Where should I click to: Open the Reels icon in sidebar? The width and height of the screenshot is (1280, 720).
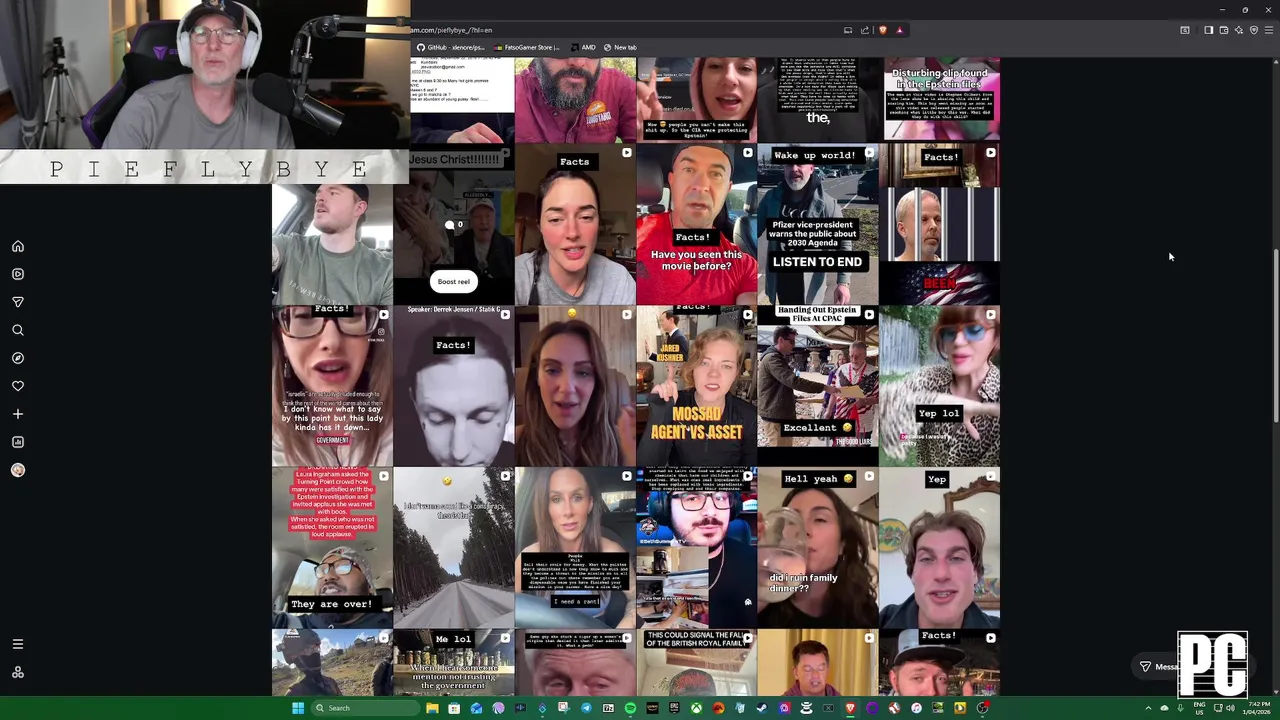coord(18,274)
